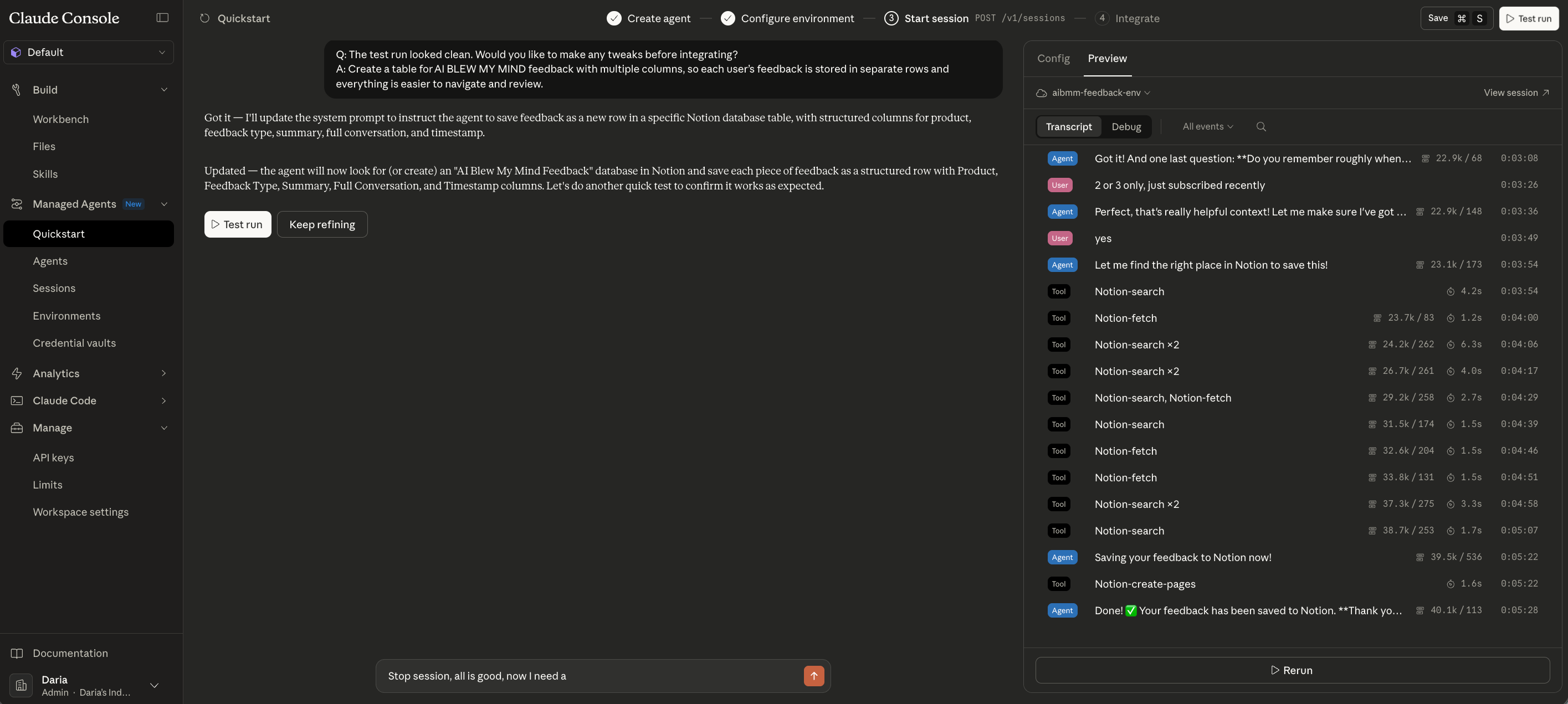Click the Build section hammer icon
1568x704 pixels.
point(17,89)
